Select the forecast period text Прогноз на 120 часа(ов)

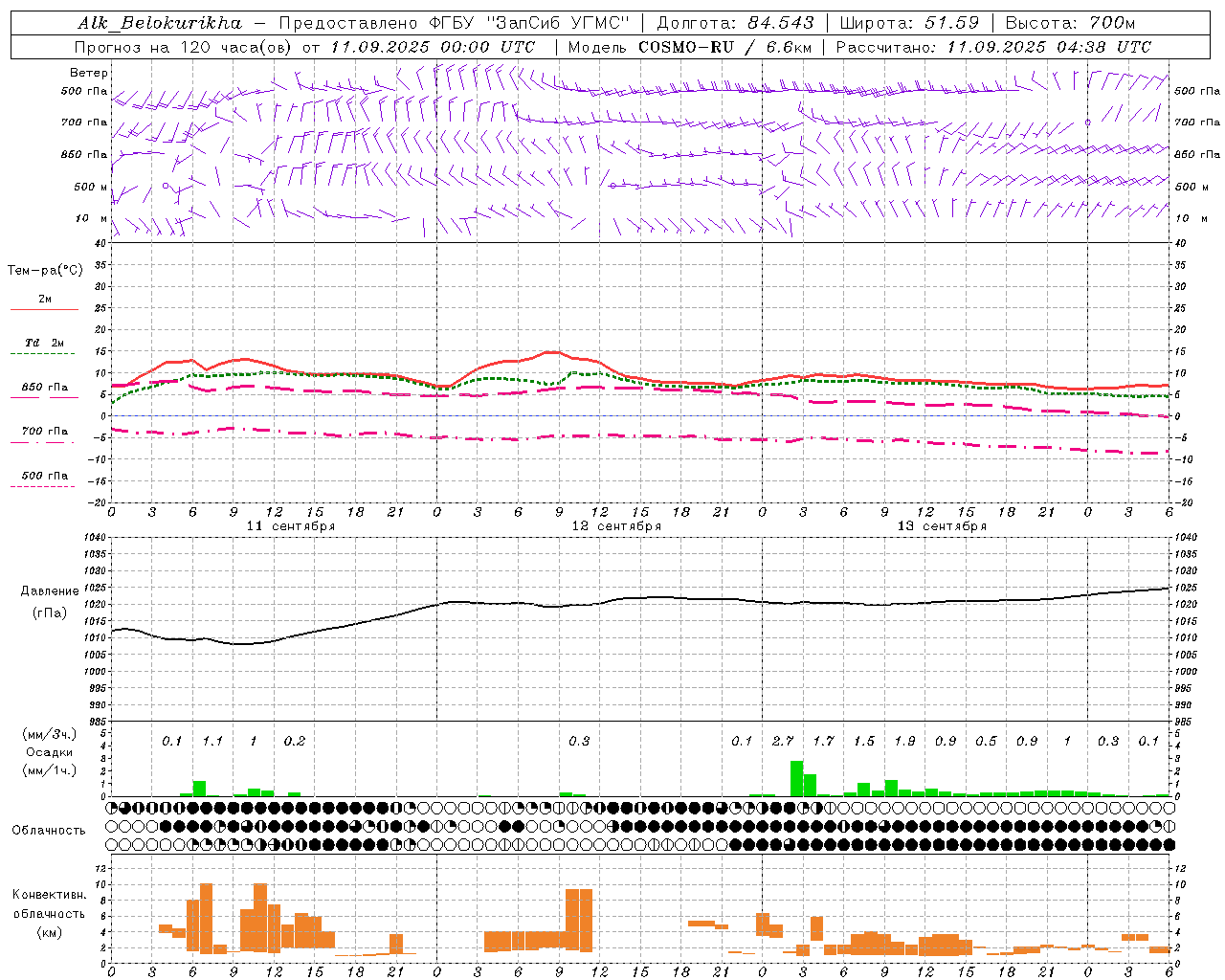(x=185, y=47)
